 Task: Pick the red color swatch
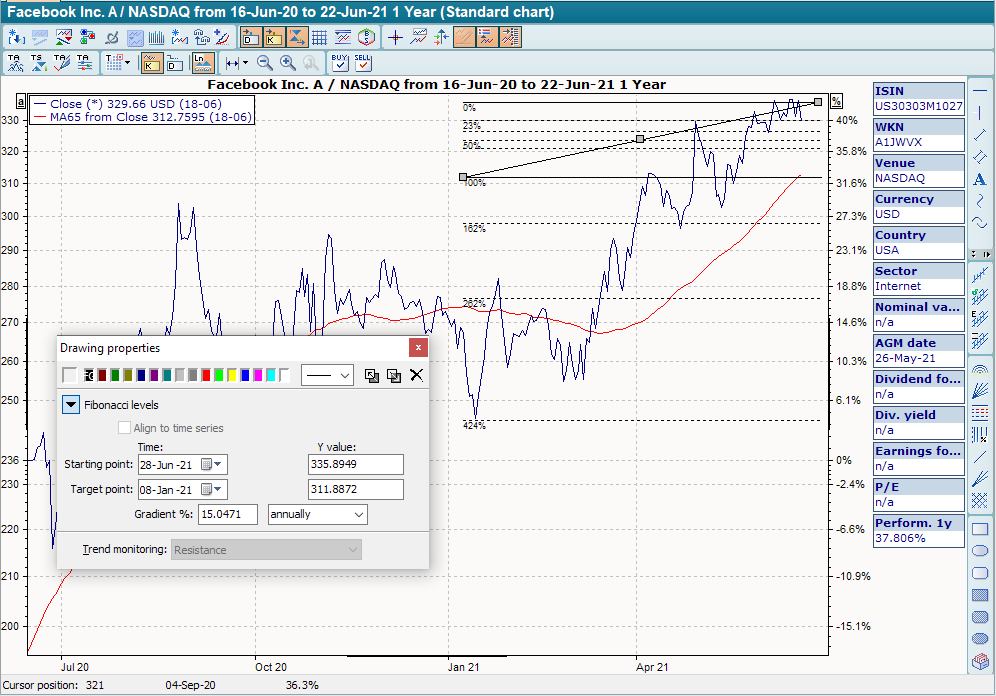[x=206, y=375]
